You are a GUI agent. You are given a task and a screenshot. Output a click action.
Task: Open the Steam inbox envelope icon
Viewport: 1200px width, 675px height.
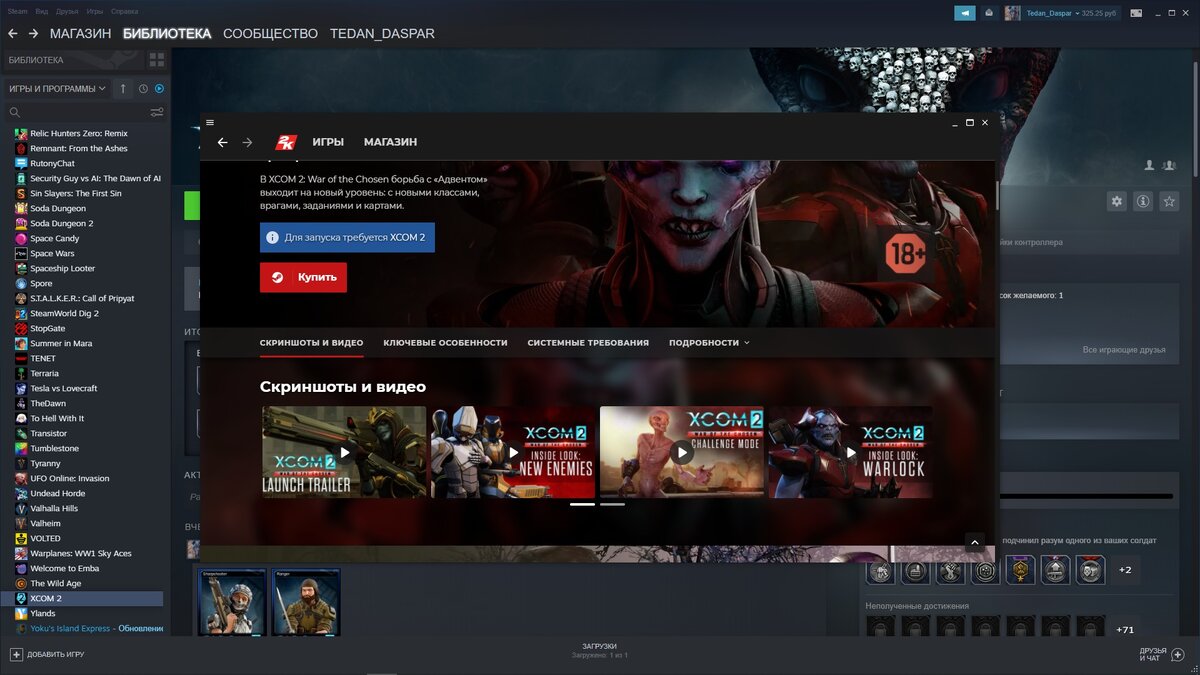989,13
